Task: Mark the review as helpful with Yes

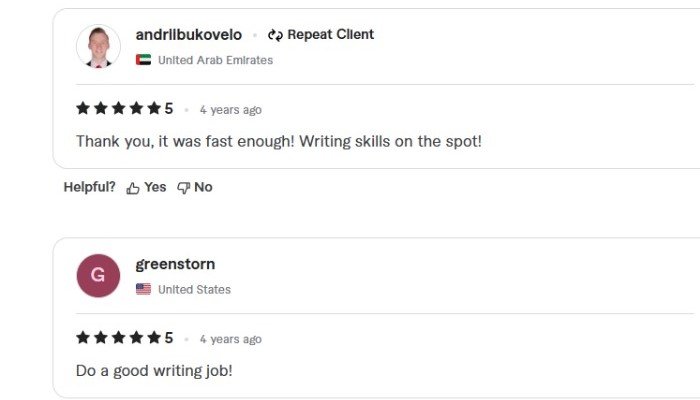Action: point(155,187)
